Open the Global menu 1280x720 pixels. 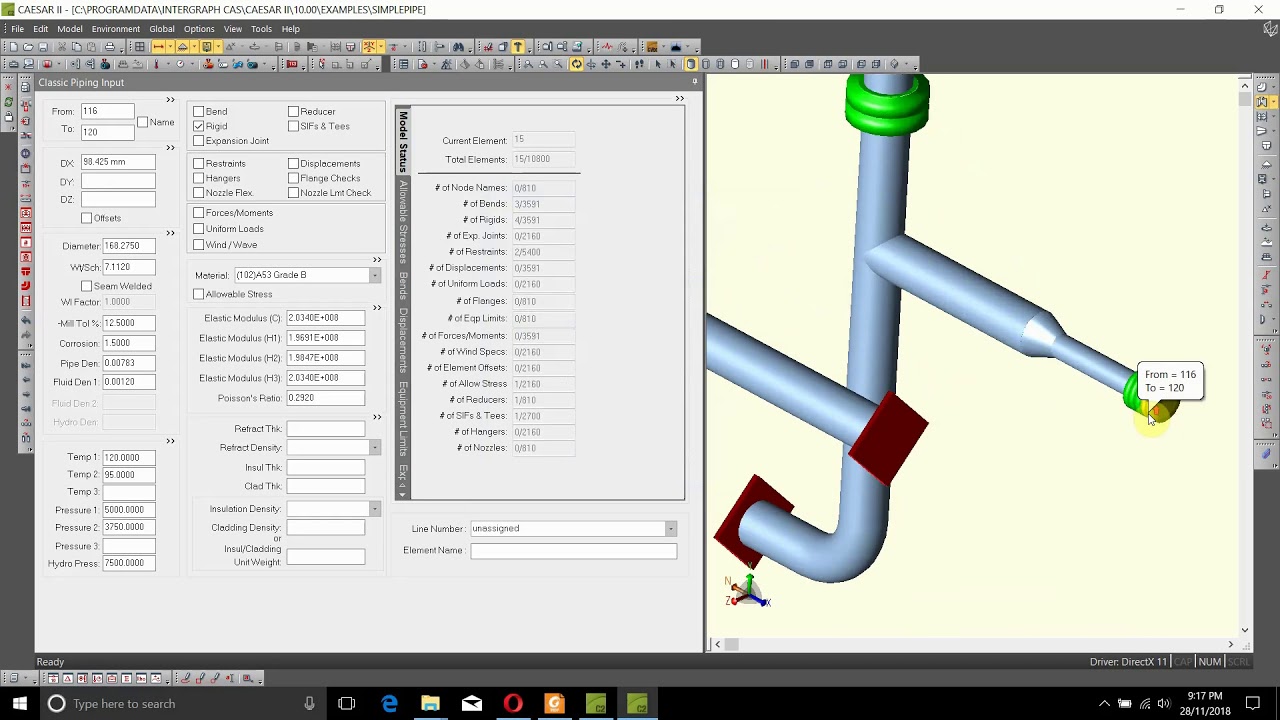pyautogui.click(x=162, y=29)
